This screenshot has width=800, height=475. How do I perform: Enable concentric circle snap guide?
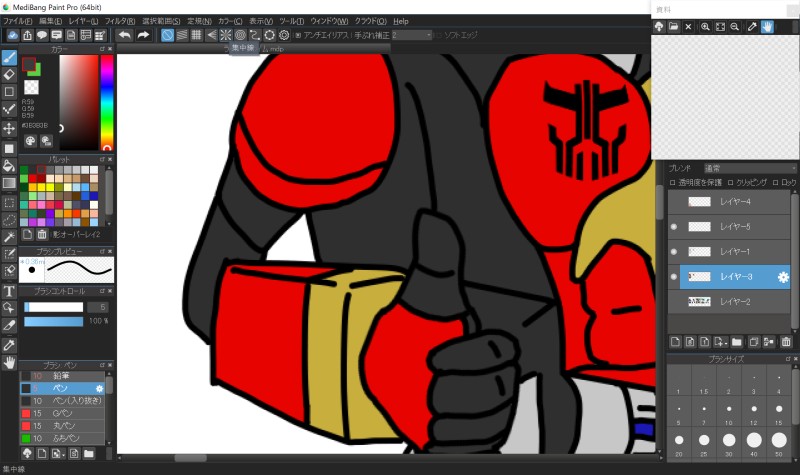point(240,35)
